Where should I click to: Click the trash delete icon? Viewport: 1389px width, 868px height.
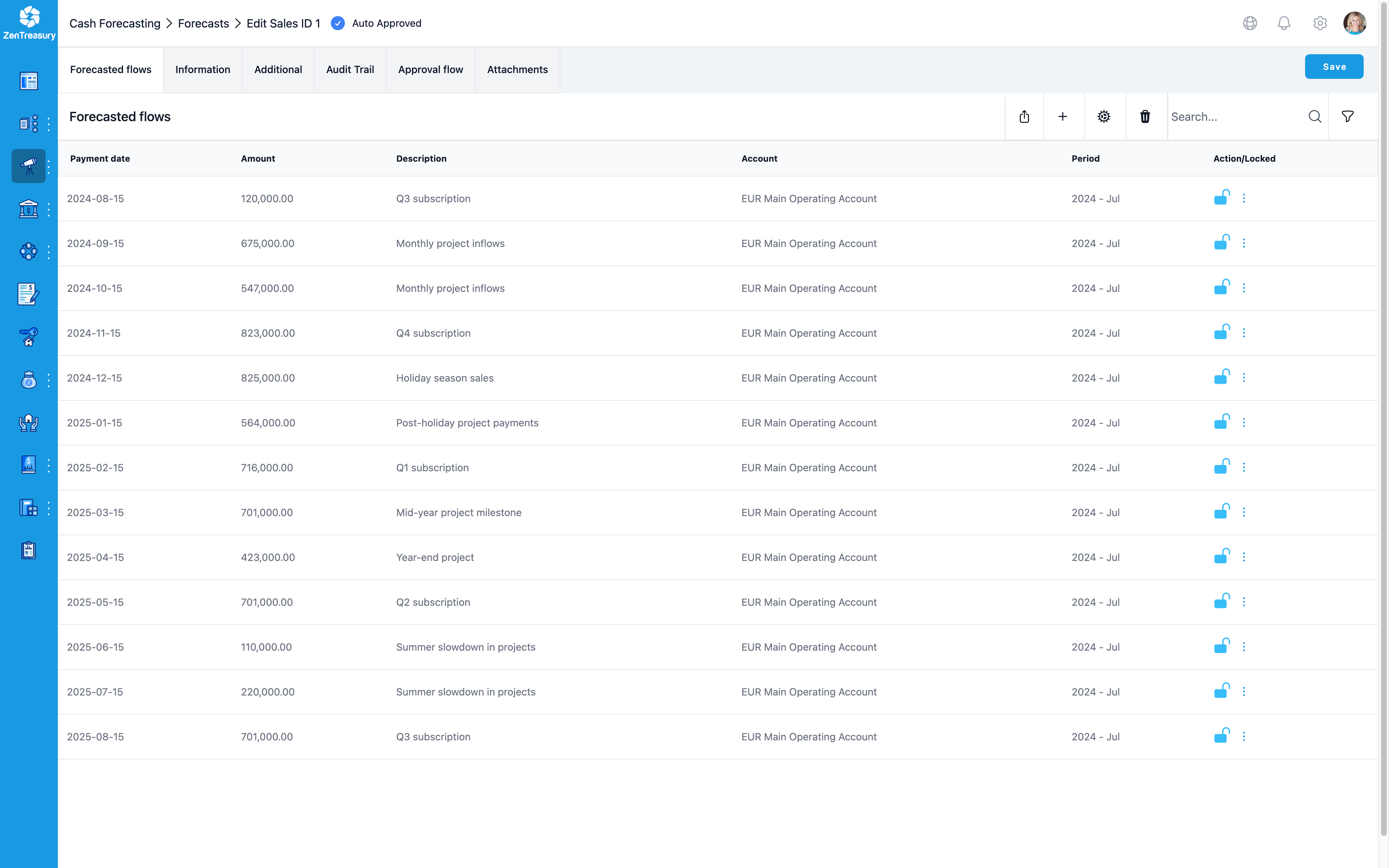coord(1145,116)
